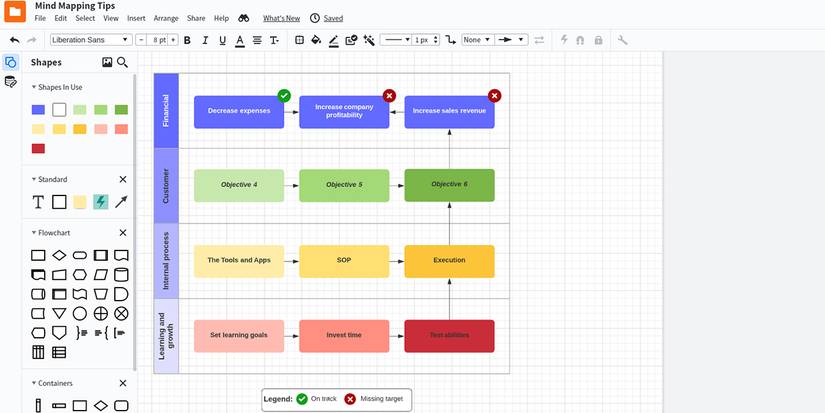Image resolution: width=825 pixels, height=413 pixels.
Task: Open the Share menu
Action: [196, 18]
